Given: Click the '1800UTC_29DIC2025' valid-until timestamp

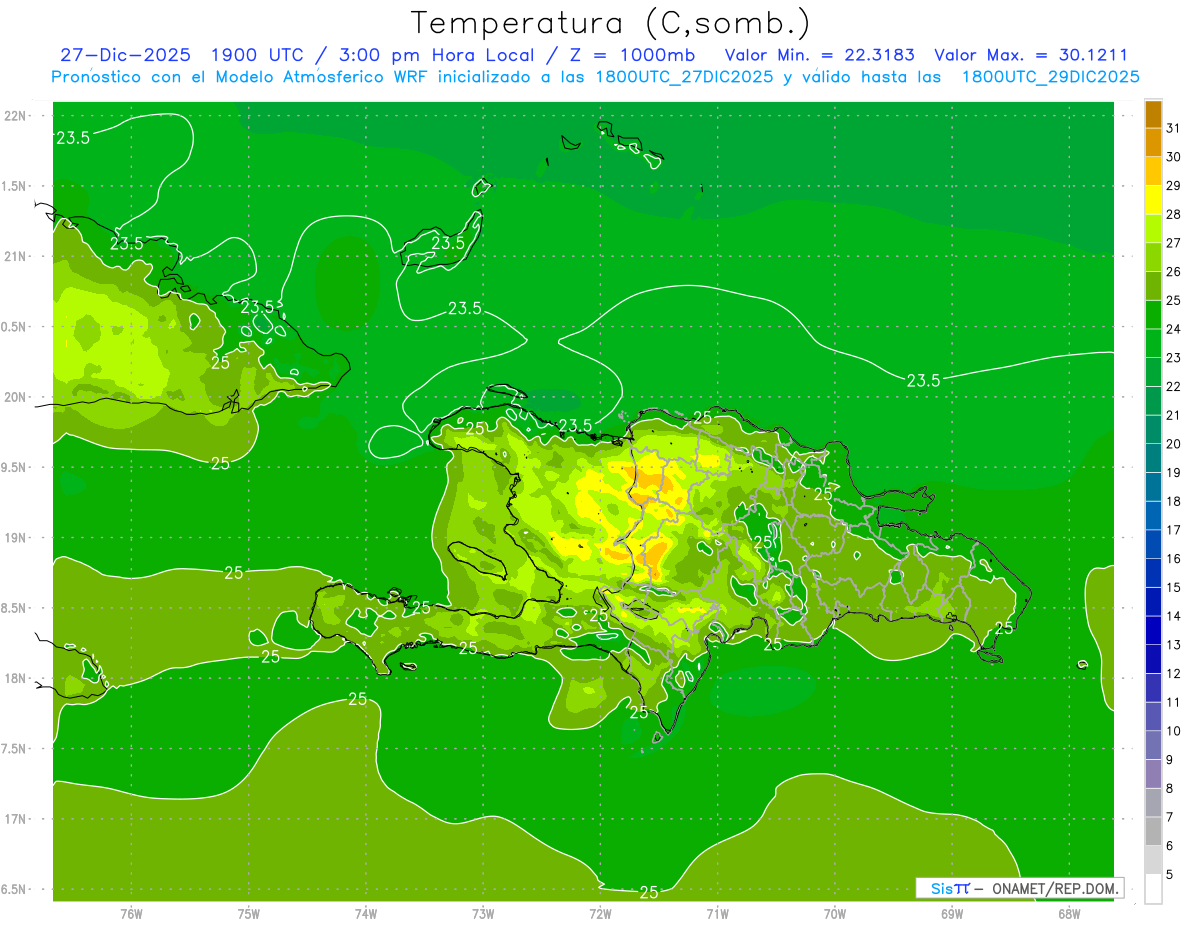Looking at the screenshot, I should (1051, 77).
